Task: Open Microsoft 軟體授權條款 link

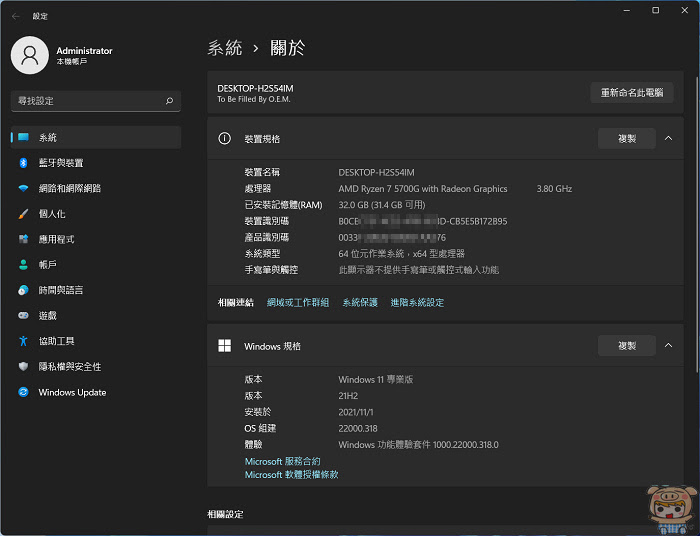Action: 291,475
